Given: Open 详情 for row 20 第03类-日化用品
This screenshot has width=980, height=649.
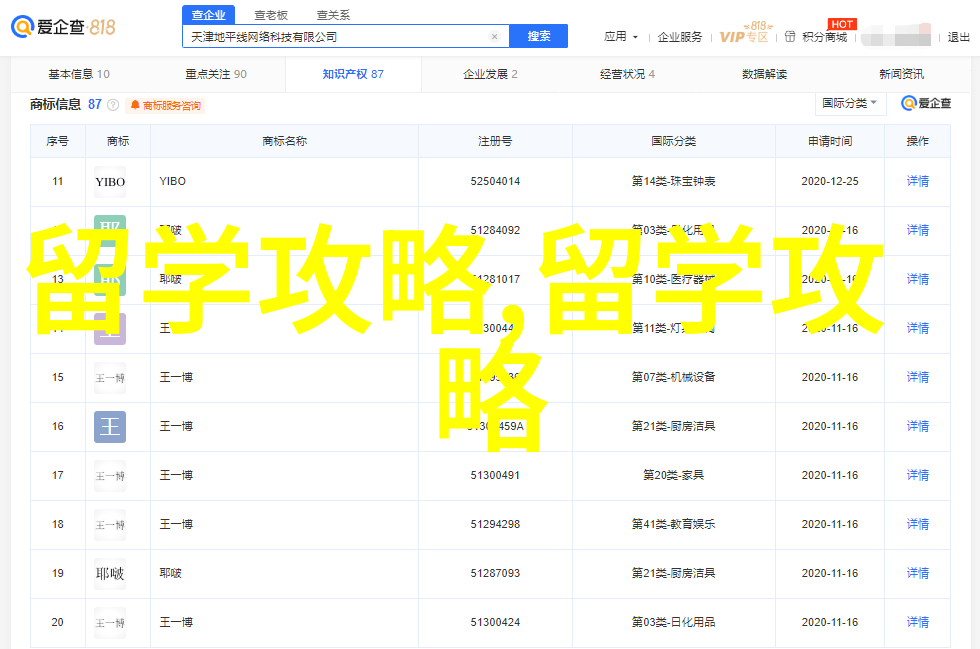Looking at the screenshot, I should tap(918, 622).
